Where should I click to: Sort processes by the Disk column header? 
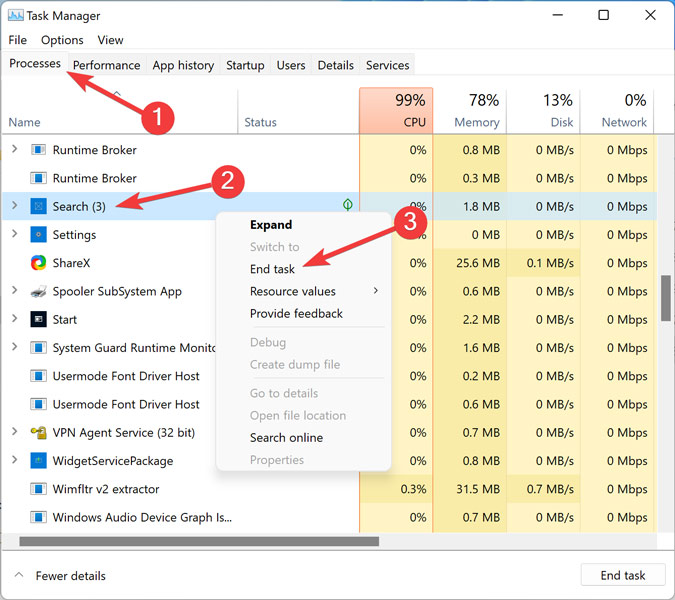point(543,111)
